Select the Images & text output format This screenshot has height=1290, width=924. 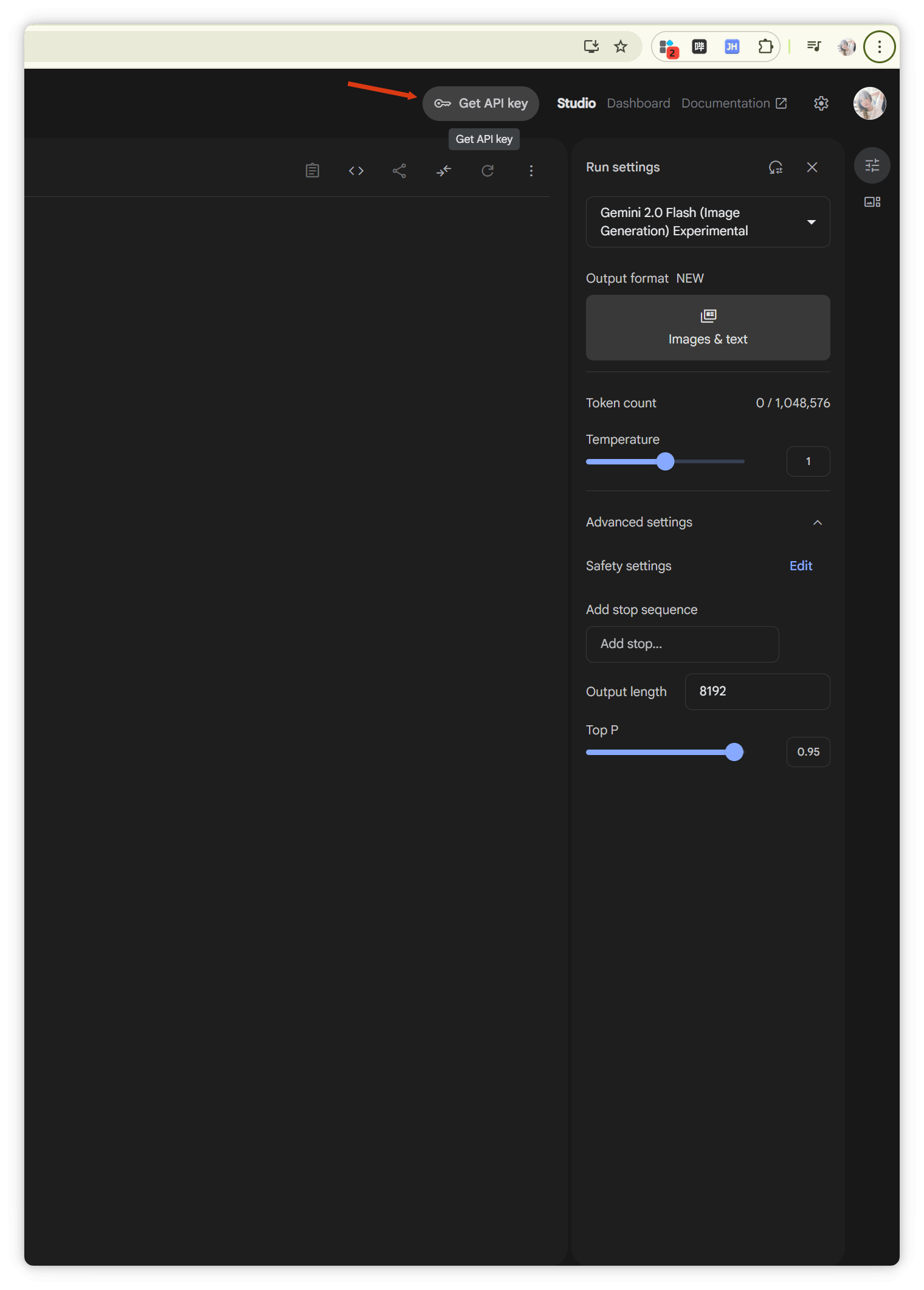708,328
